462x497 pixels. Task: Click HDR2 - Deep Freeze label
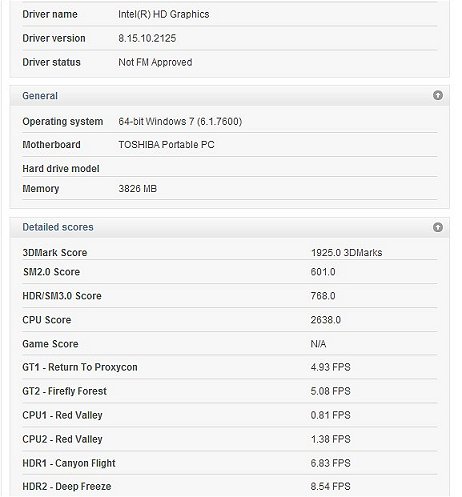click(x=67, y=486)
